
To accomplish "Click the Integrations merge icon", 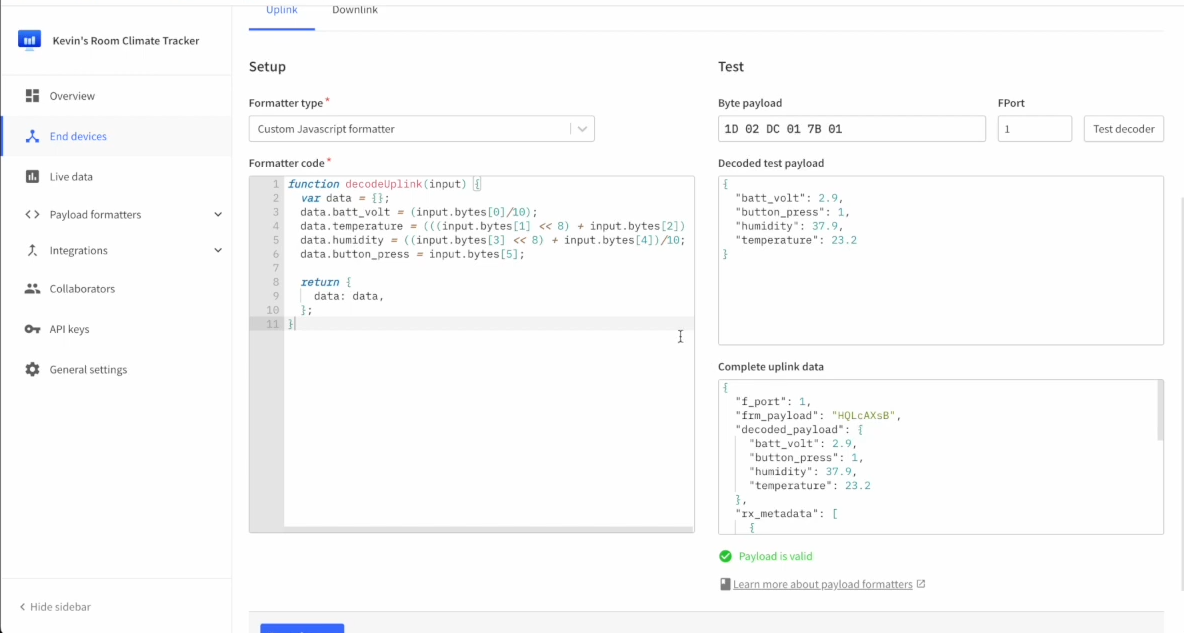I will (x=32, y=251).
